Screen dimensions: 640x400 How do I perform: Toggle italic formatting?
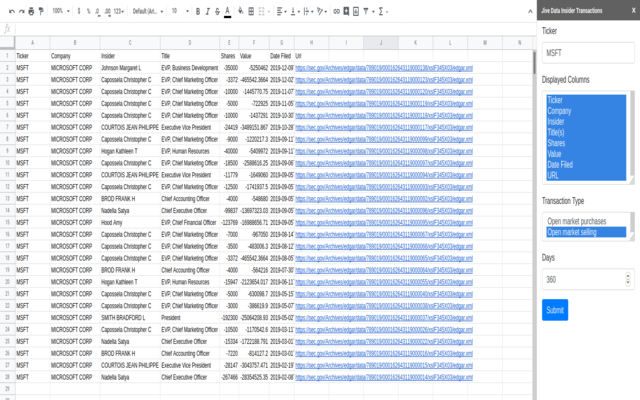207,11
